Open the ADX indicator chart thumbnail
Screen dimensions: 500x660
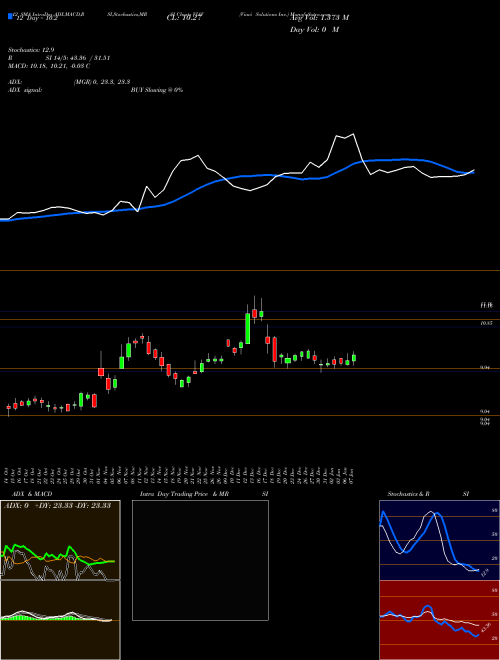tap(60, 540)
